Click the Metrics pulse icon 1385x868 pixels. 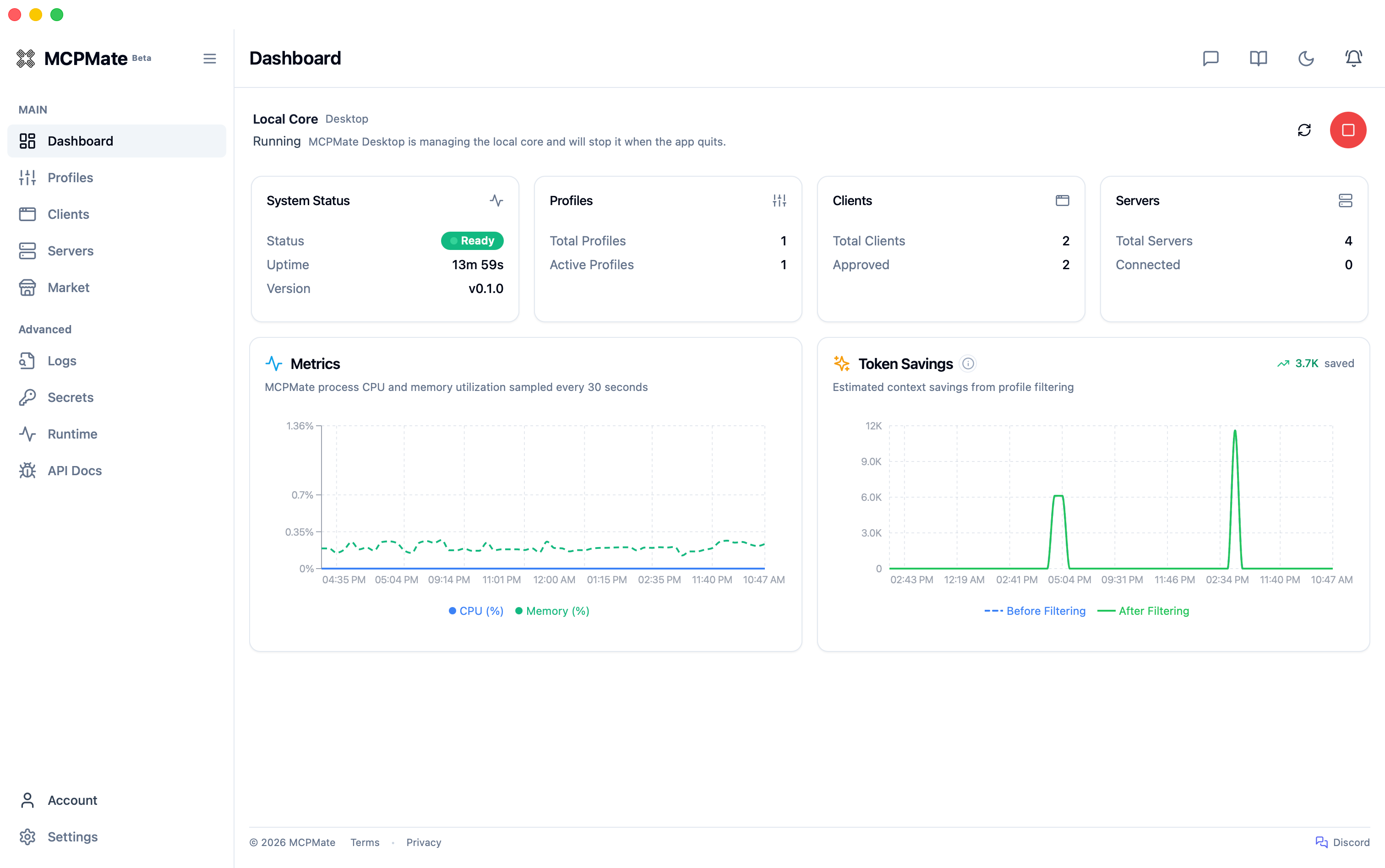[274, 363]
